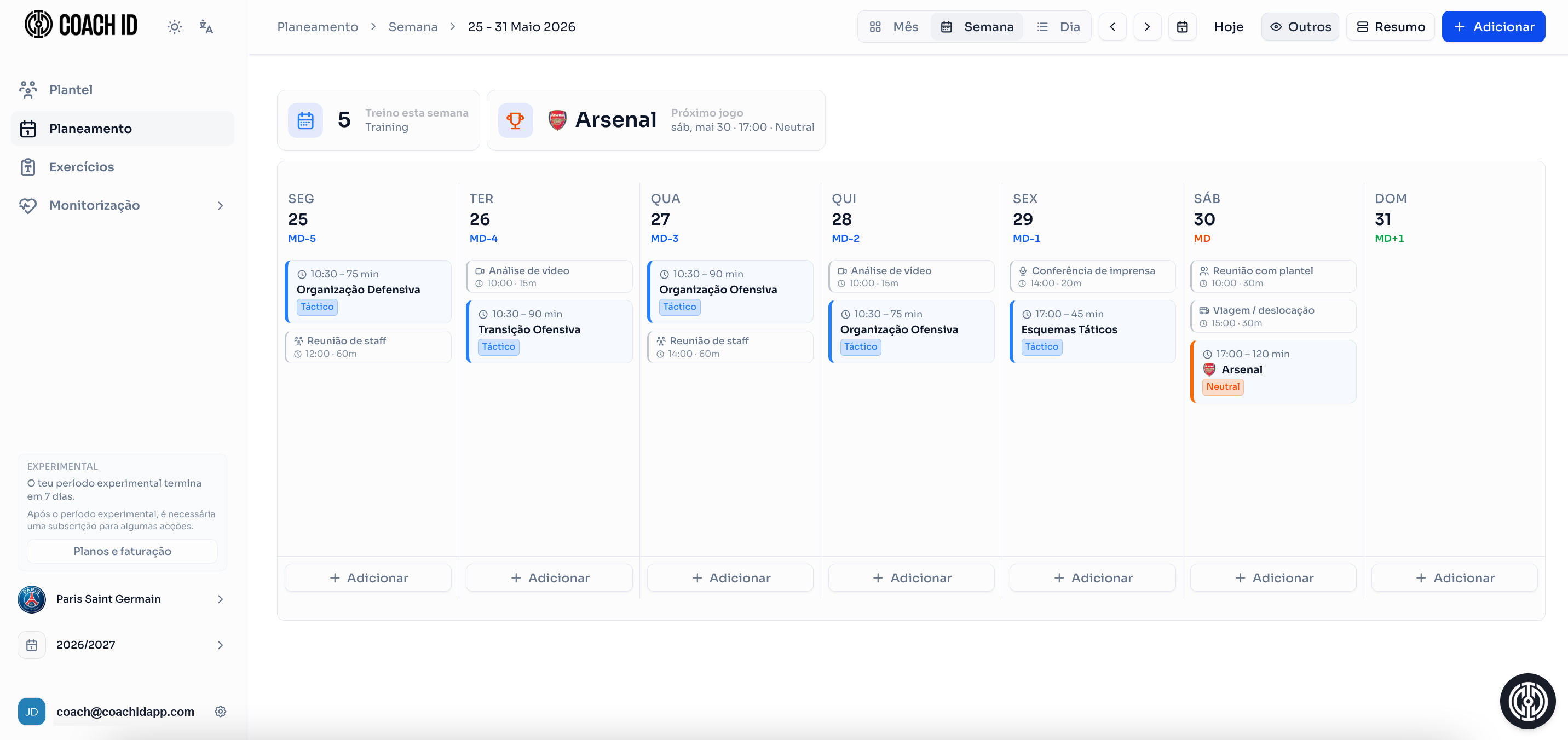This screenshot has width=1568, height=740.
Task: Add event on Wednesday 27 column
Action: (x=730, y=577)
